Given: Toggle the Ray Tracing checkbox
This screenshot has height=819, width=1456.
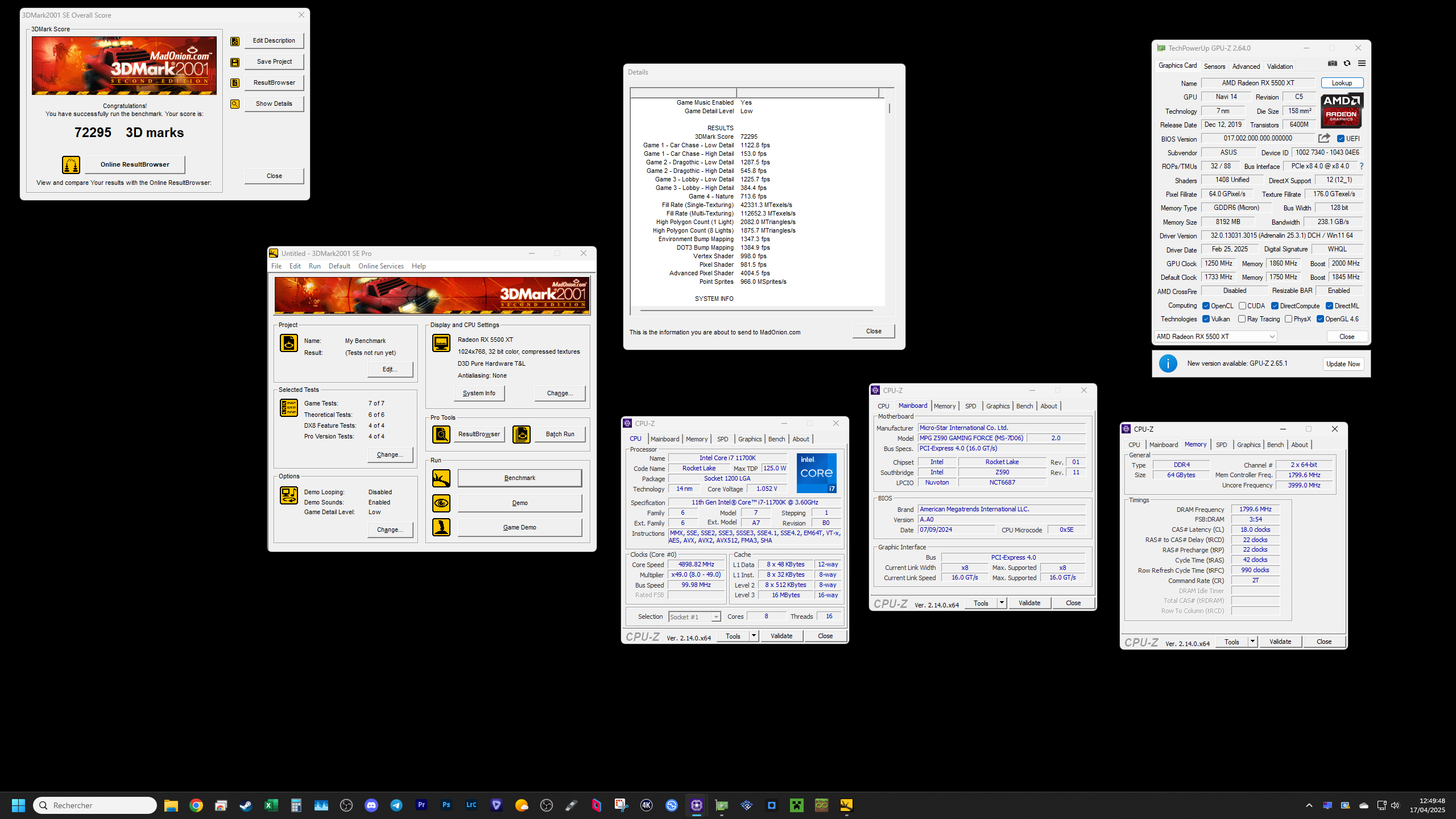Looking at the screenshot, I should coord(1242,319).
